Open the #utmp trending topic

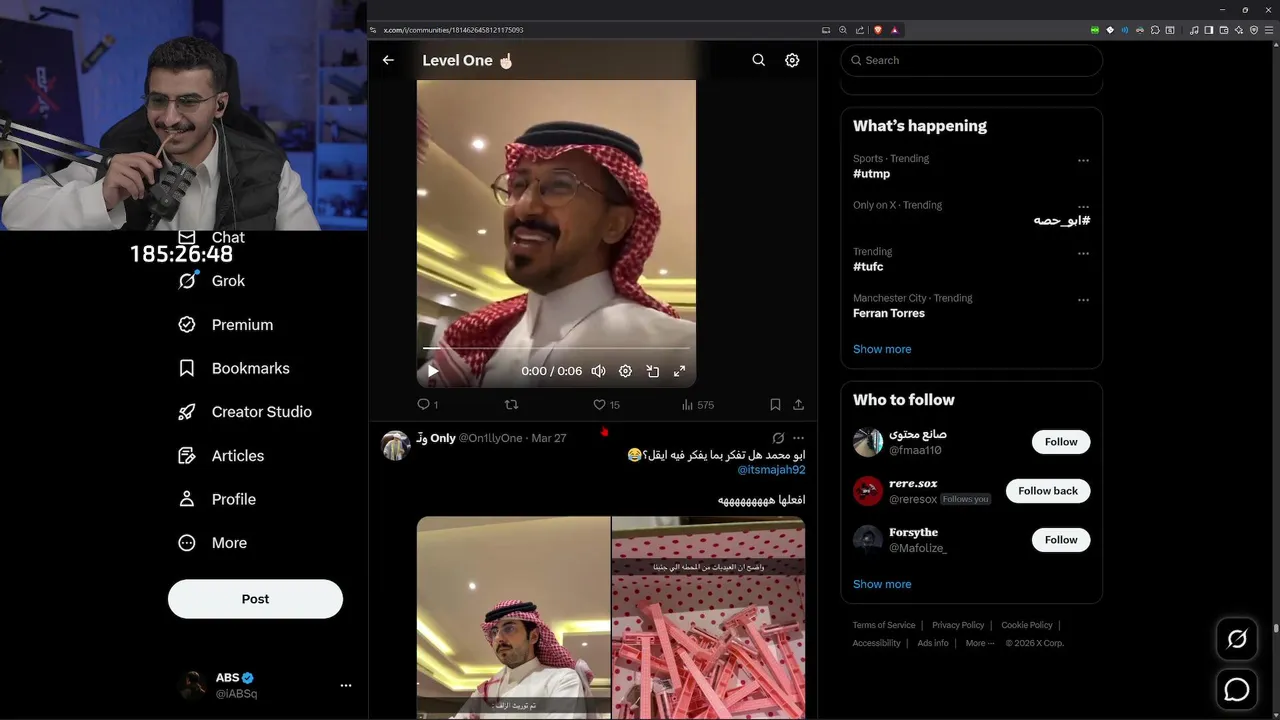click(x=871, y=174)
